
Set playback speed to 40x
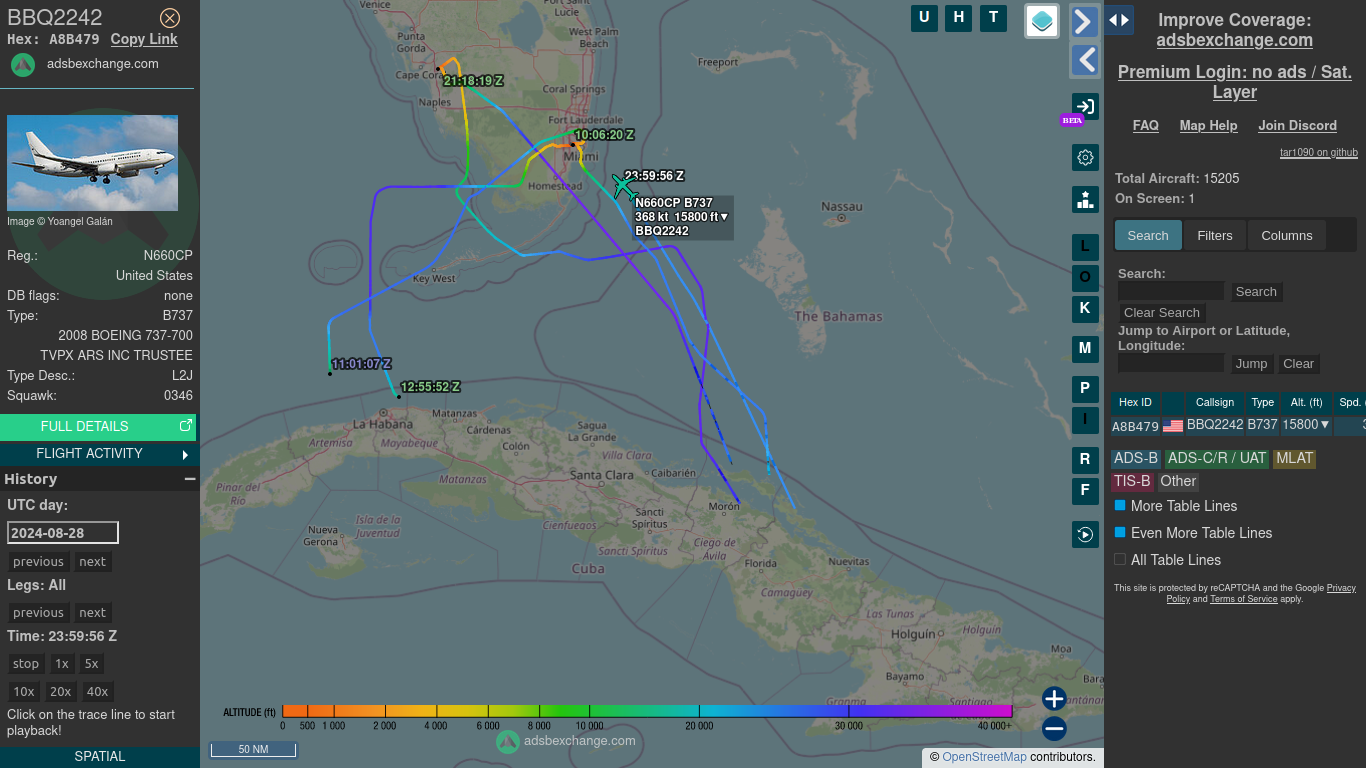[97, 692]
